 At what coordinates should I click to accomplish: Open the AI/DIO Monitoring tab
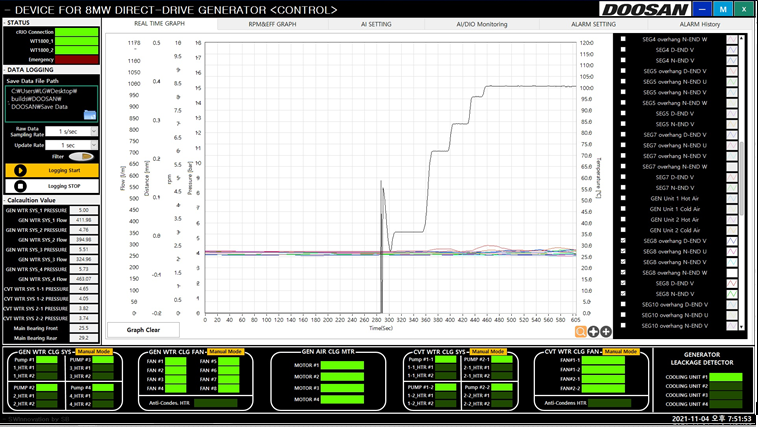tap(482, 23)
